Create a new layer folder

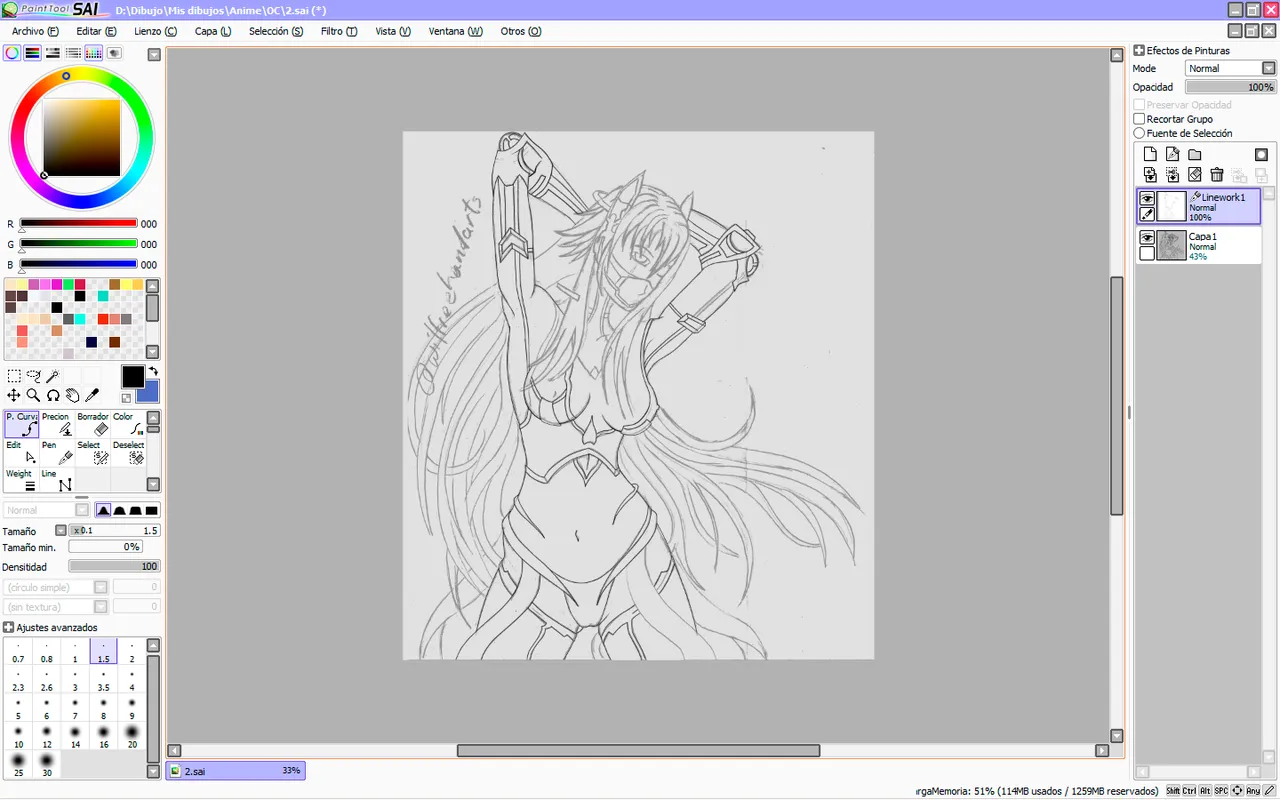1195,154
